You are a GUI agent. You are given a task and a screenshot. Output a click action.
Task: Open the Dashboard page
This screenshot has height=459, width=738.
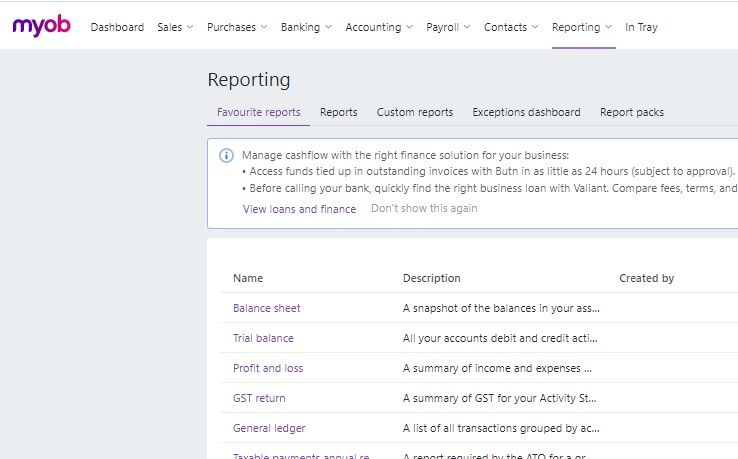(x=117, y=27)
